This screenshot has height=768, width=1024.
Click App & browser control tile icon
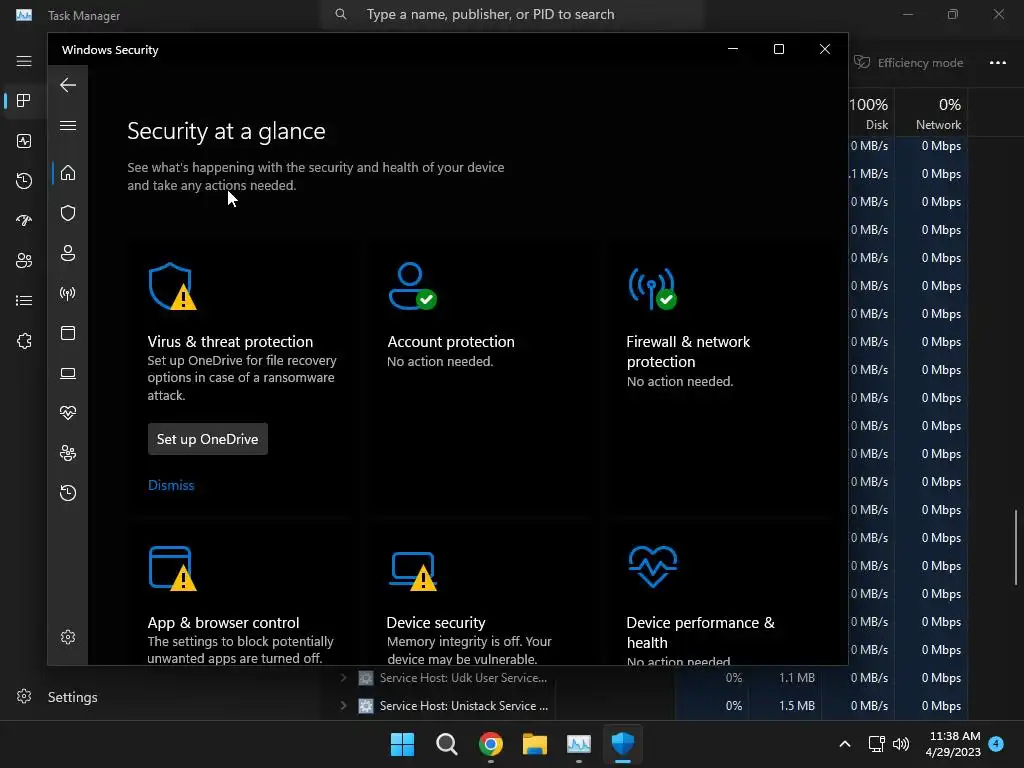pos(172,568)
